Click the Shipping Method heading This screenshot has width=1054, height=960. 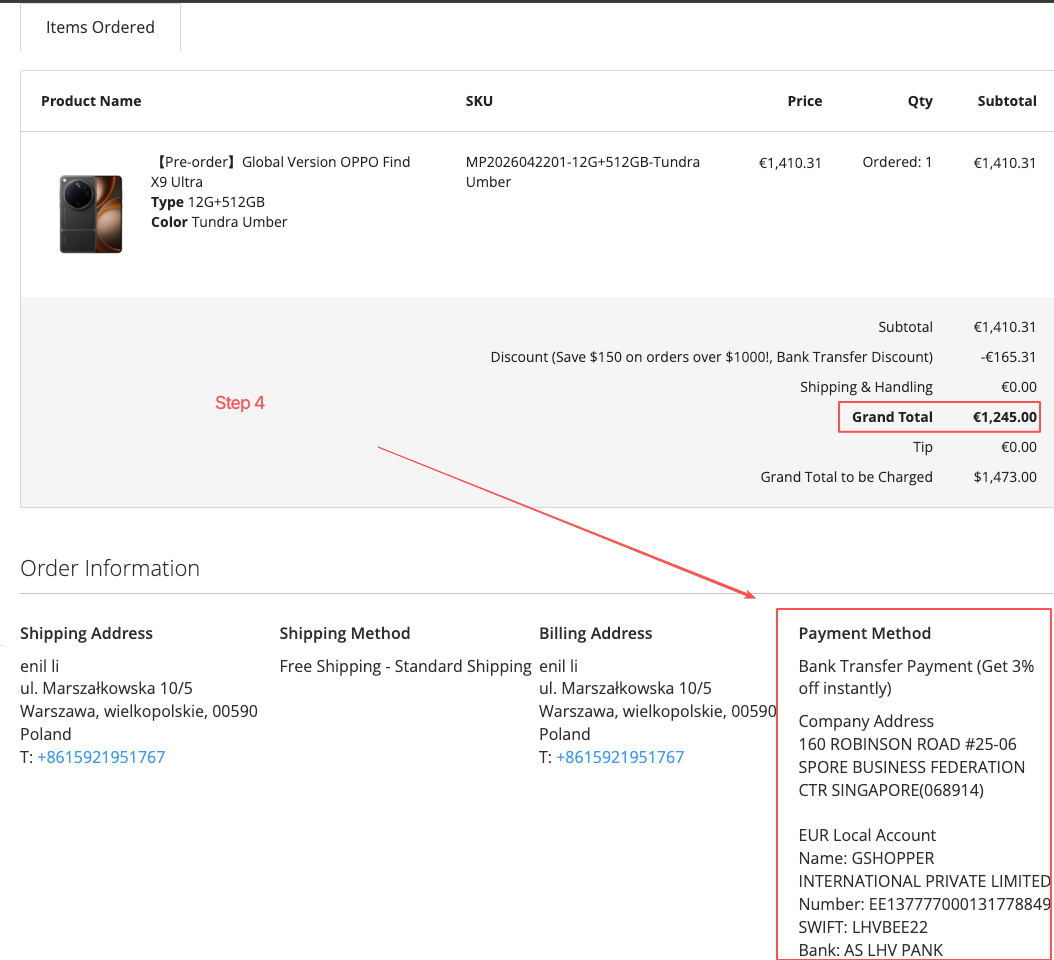click(x=345, y=633)
